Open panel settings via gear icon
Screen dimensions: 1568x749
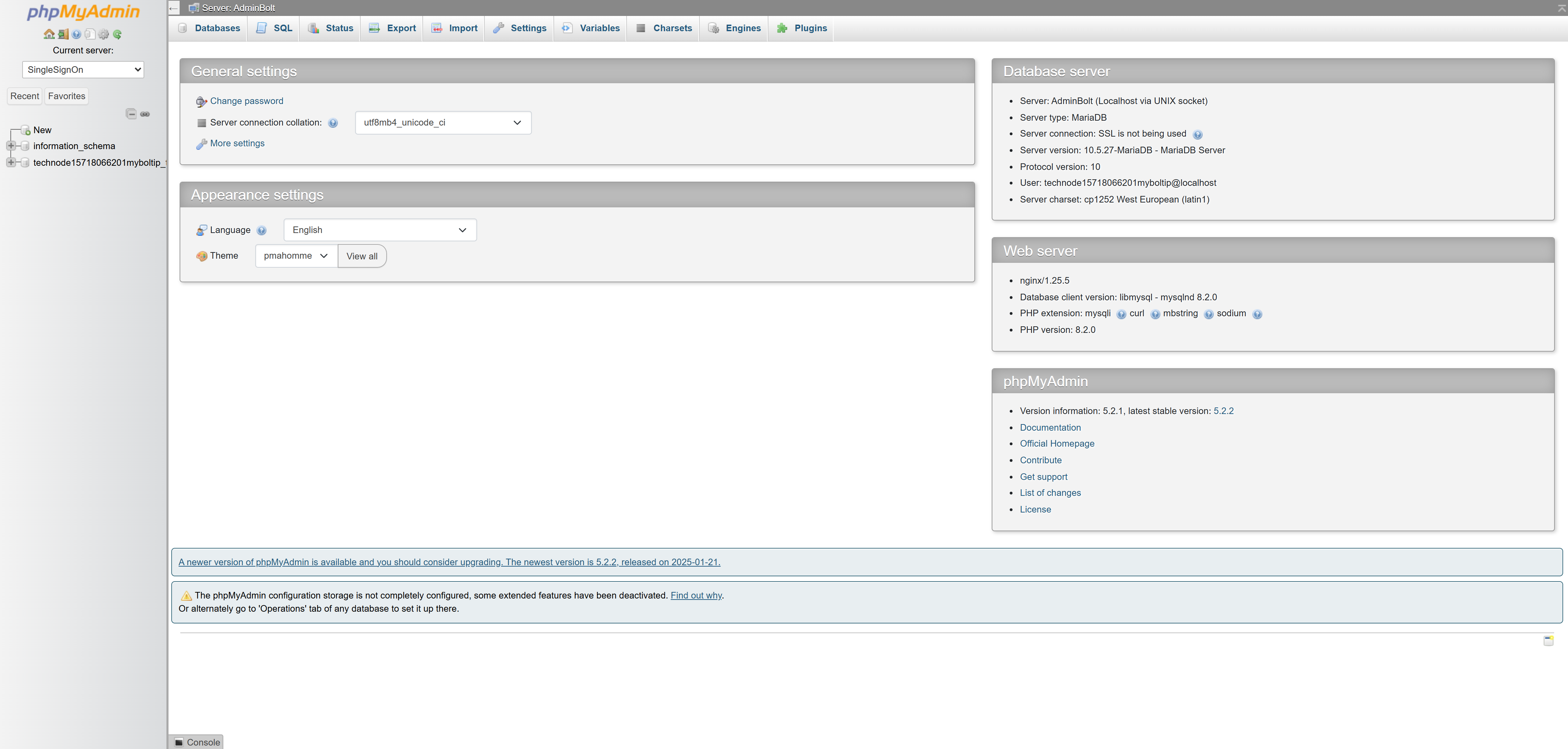(x=103, y=35)
